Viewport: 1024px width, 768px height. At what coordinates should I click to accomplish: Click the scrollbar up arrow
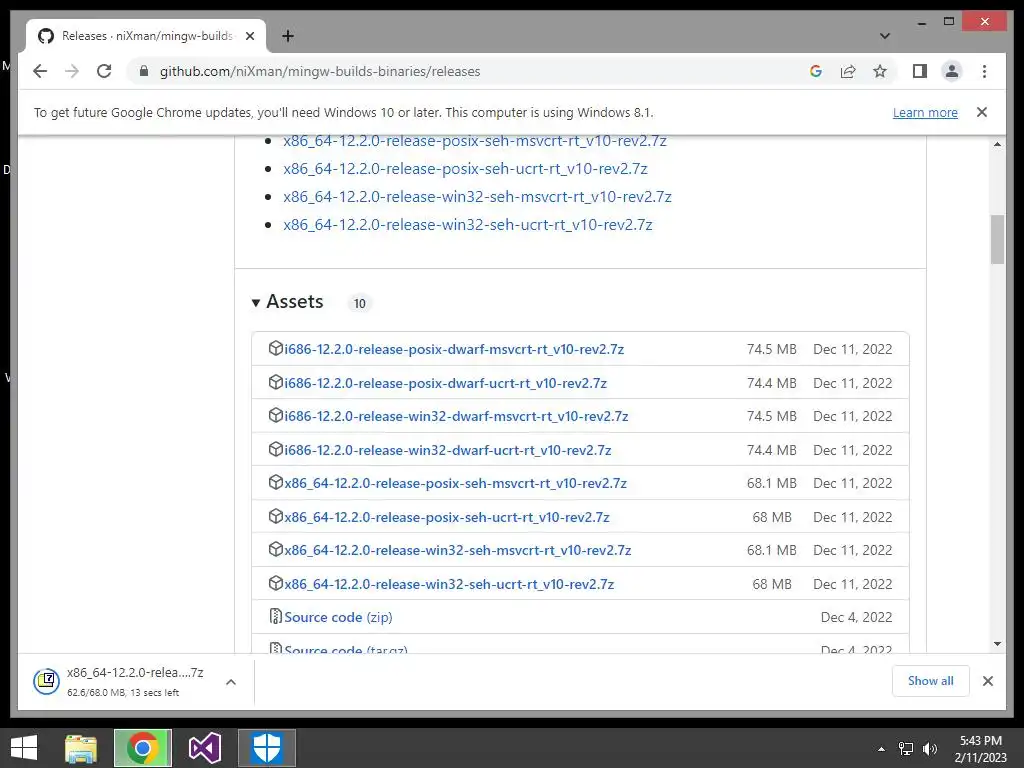[997, 144]
